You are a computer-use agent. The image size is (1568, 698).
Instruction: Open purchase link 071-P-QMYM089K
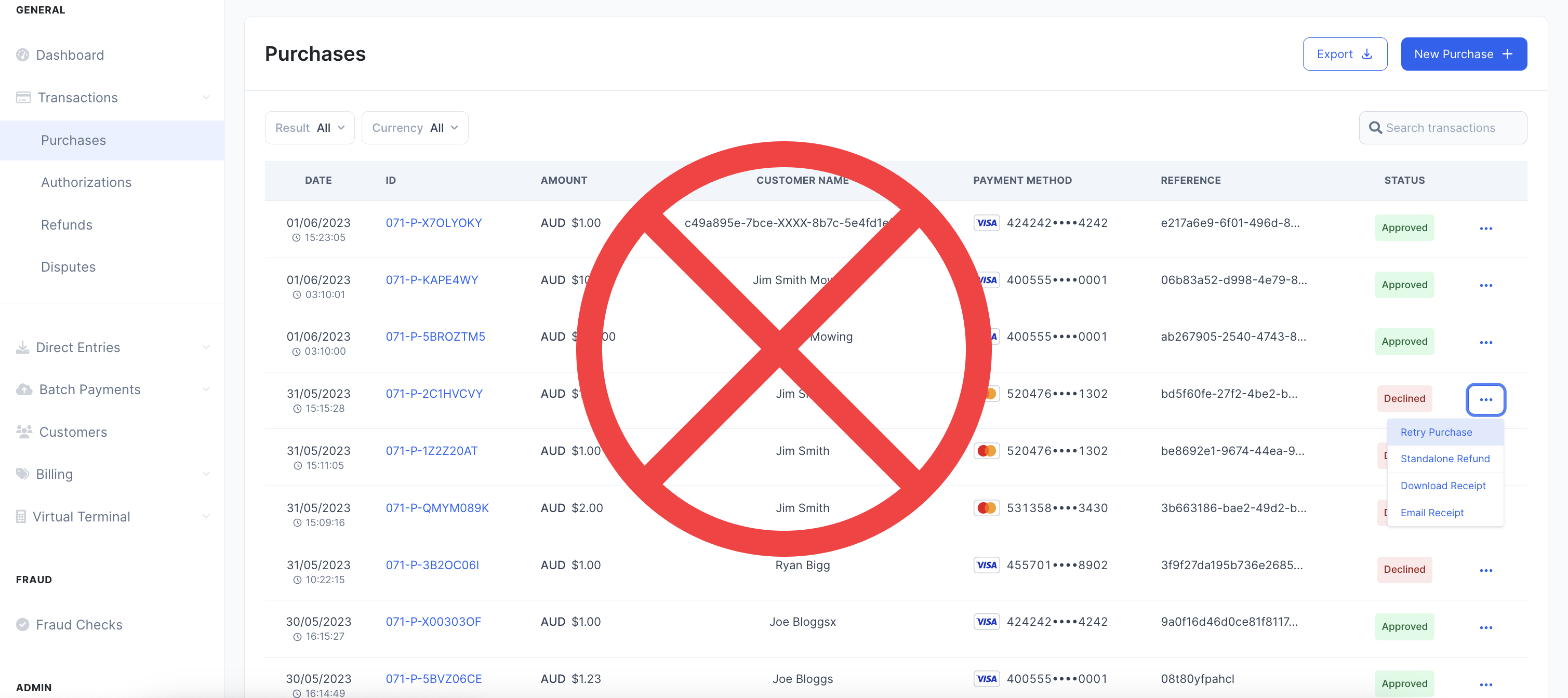(x=437, y=508)
